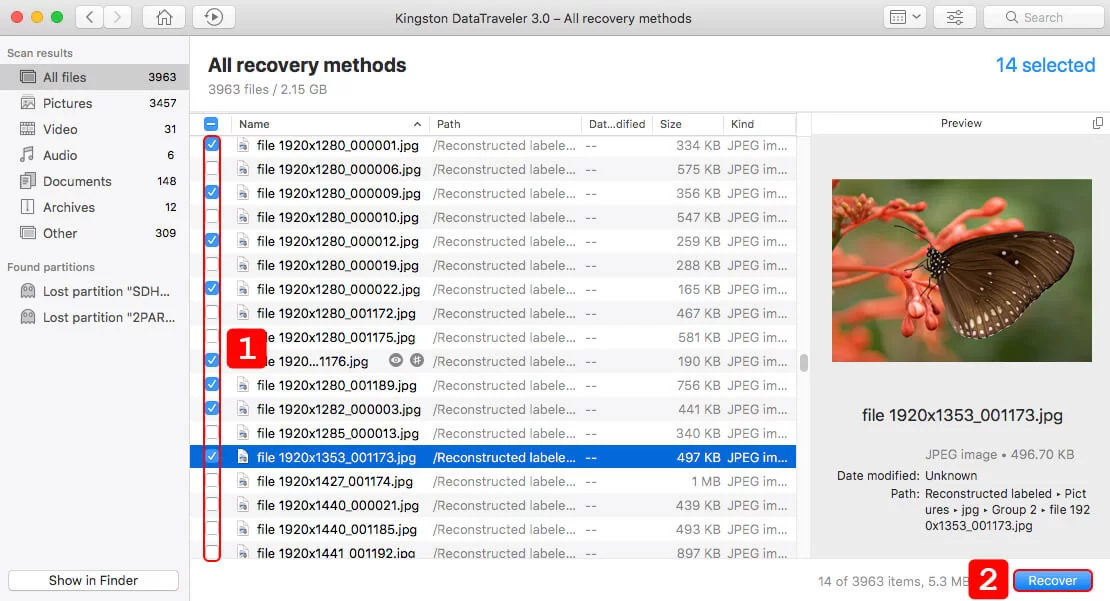Open the Pictures category in sidebar
Screen dimensions: 1110x601
(67, 103)
